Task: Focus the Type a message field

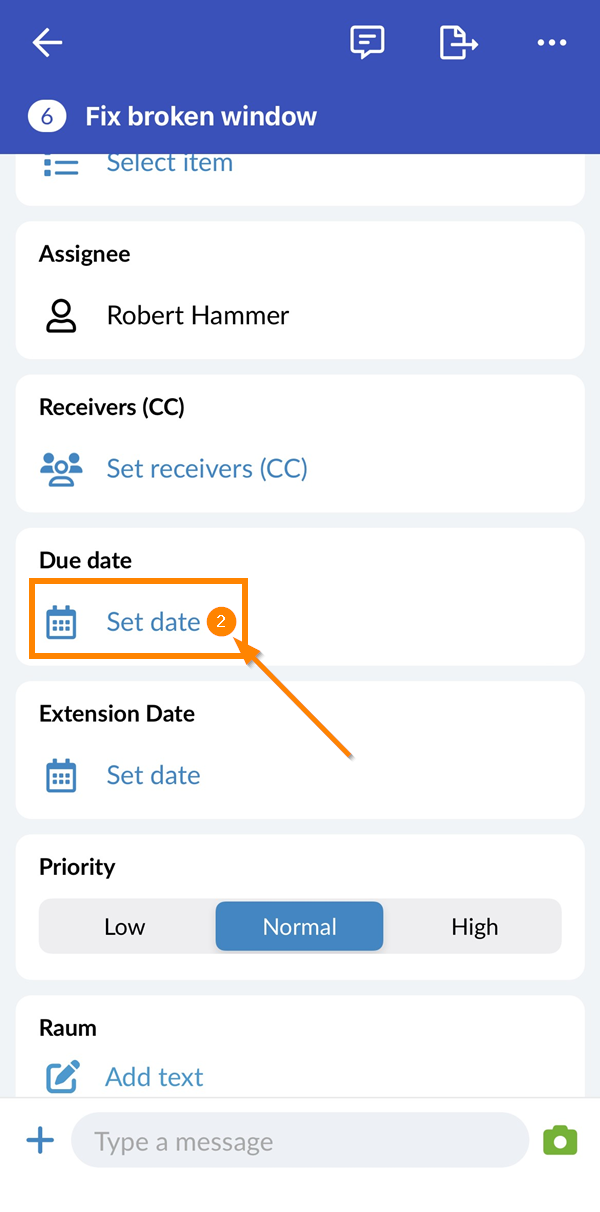Action: (x=300, y=1141)
